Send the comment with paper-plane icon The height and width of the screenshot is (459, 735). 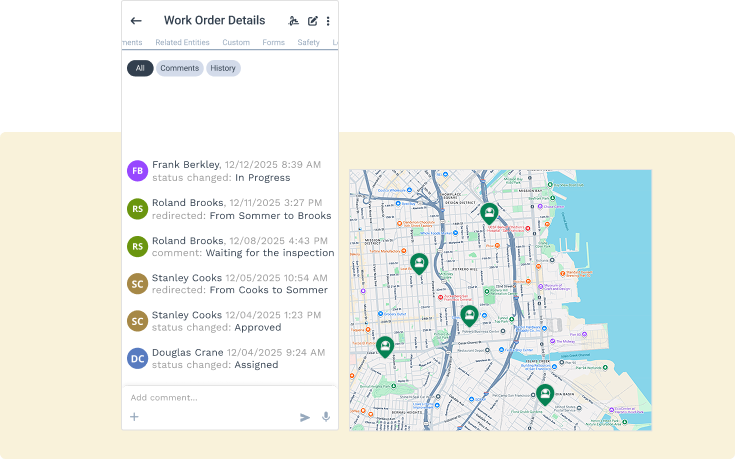click(x=305, y=417)
